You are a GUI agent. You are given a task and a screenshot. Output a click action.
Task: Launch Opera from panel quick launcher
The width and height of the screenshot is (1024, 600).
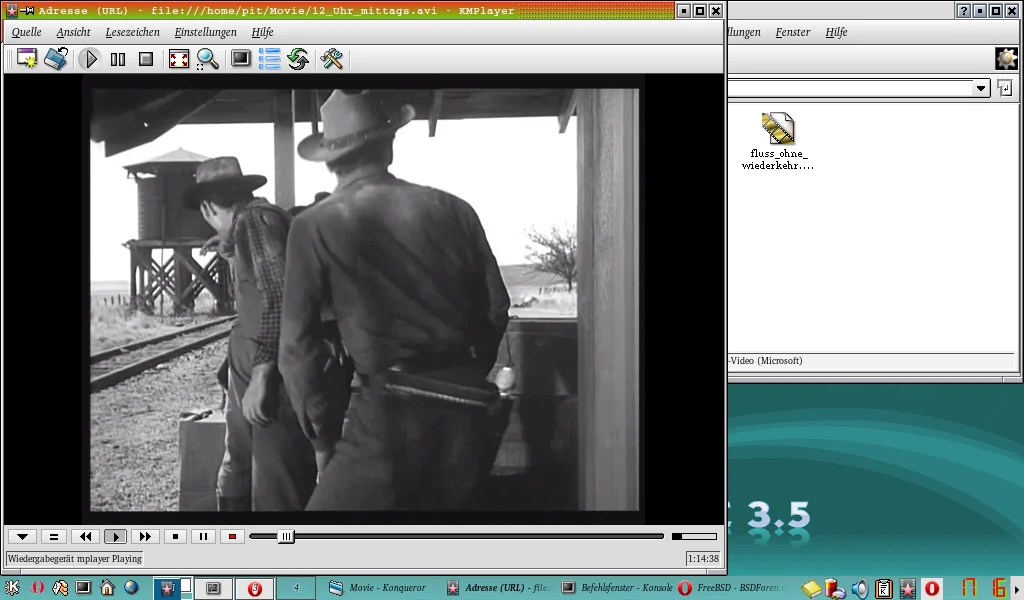point(37,588)
